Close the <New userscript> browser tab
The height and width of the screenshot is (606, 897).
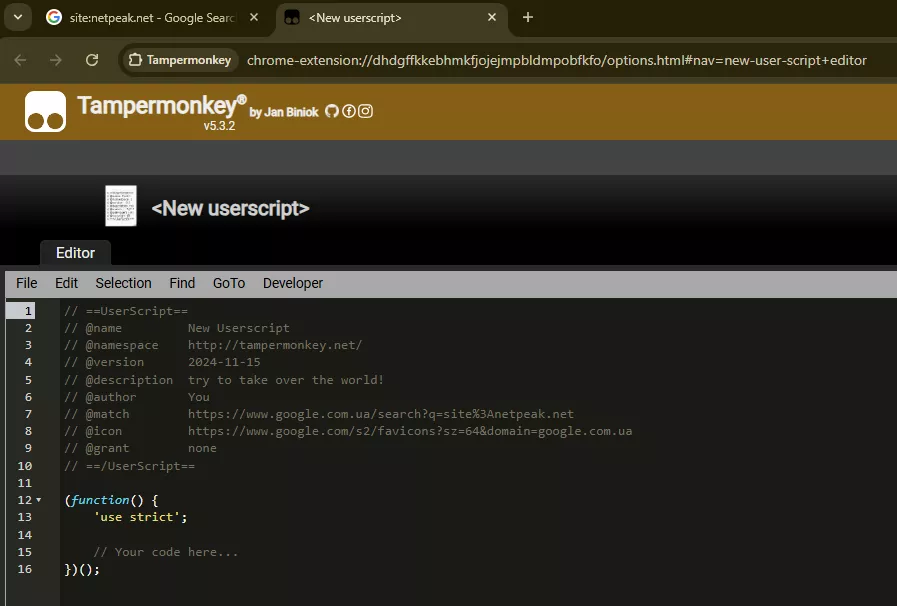tap(491, 18)
